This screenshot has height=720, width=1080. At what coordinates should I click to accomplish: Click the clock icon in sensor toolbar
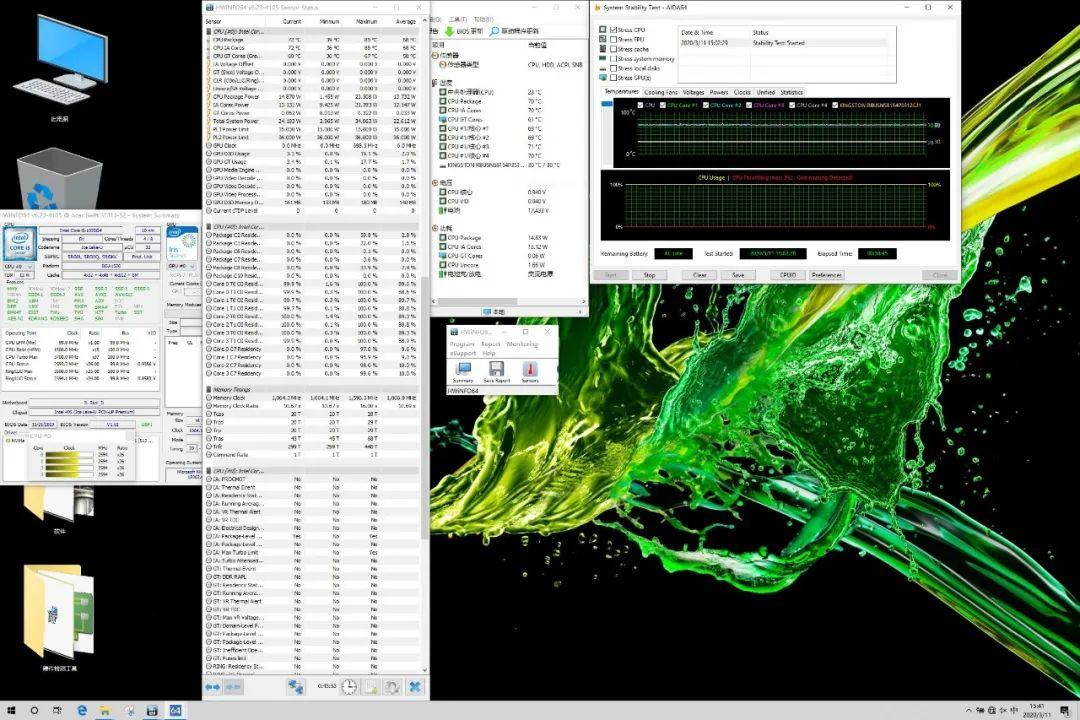[348, 687]
